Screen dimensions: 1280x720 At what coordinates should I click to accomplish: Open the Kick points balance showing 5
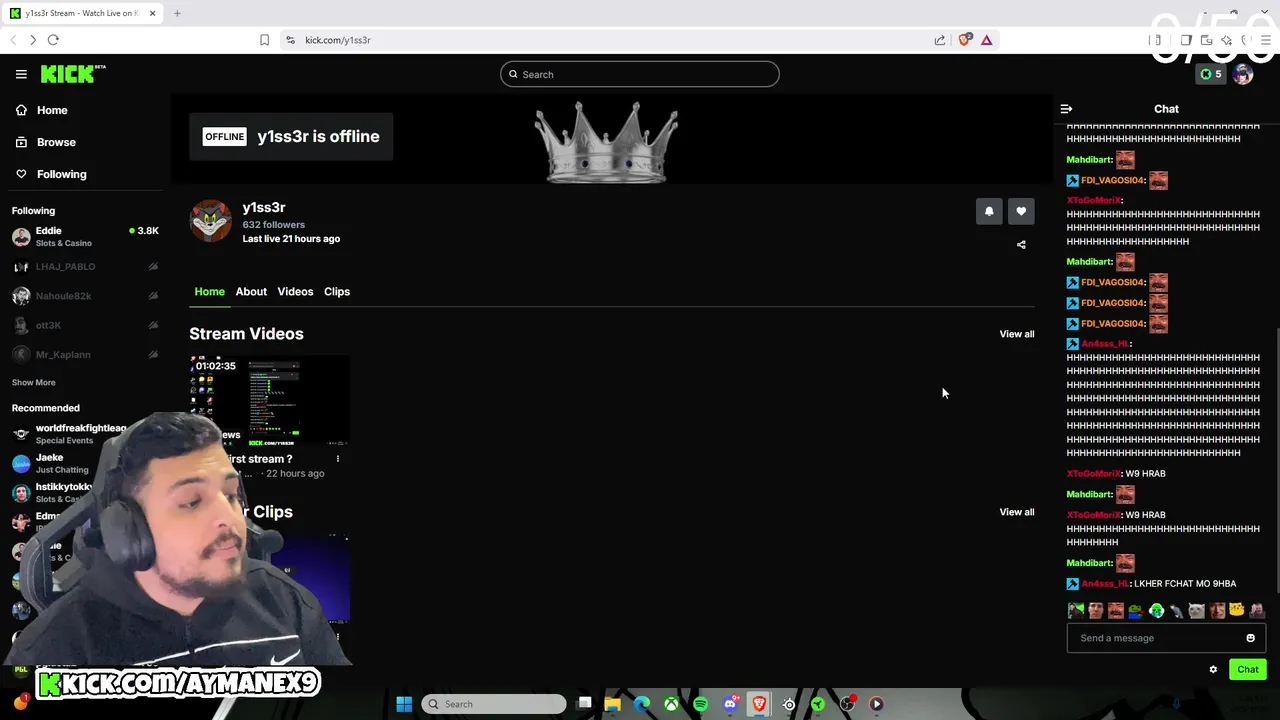1211,74
